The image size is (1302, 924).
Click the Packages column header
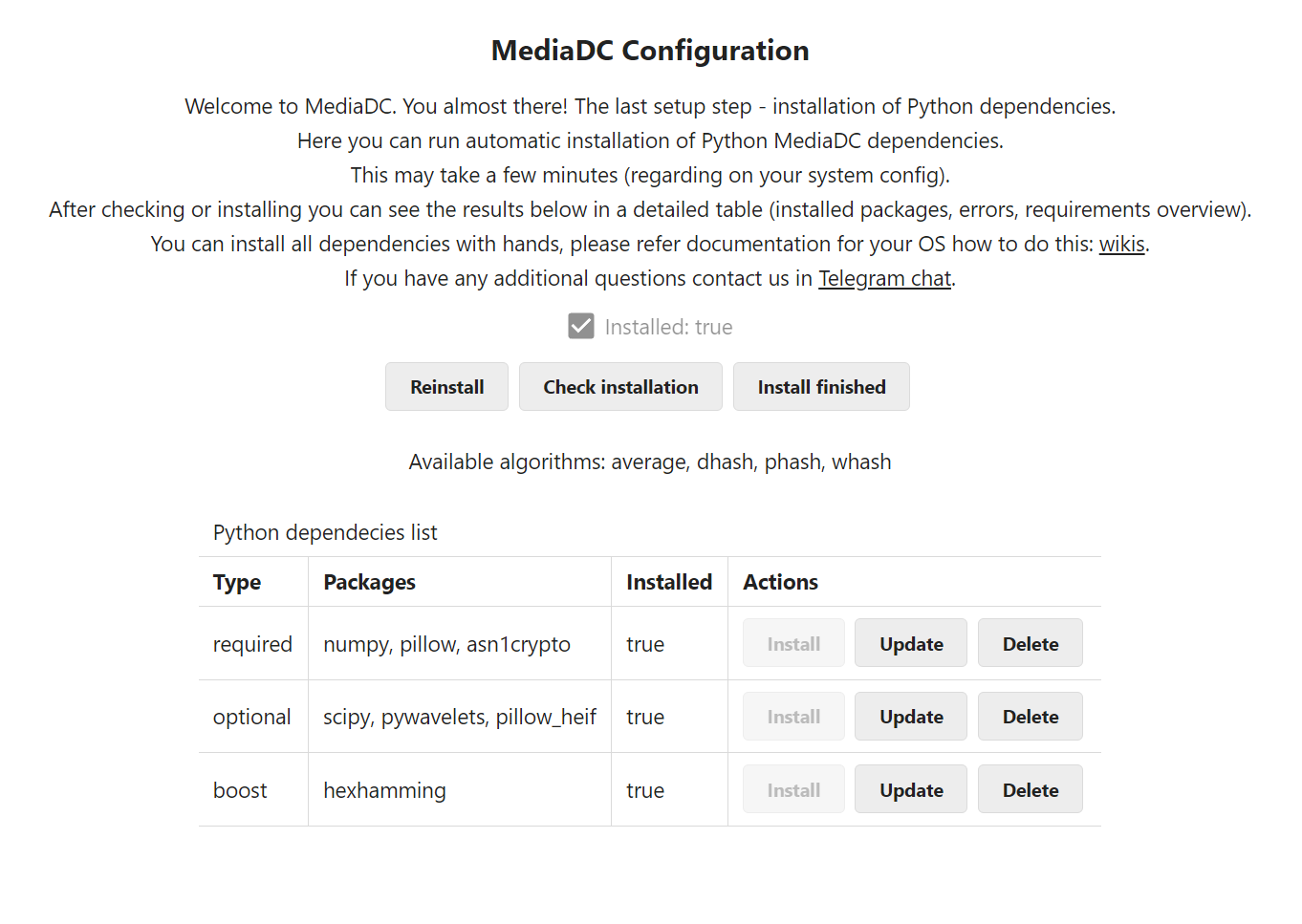pos(369,583)
